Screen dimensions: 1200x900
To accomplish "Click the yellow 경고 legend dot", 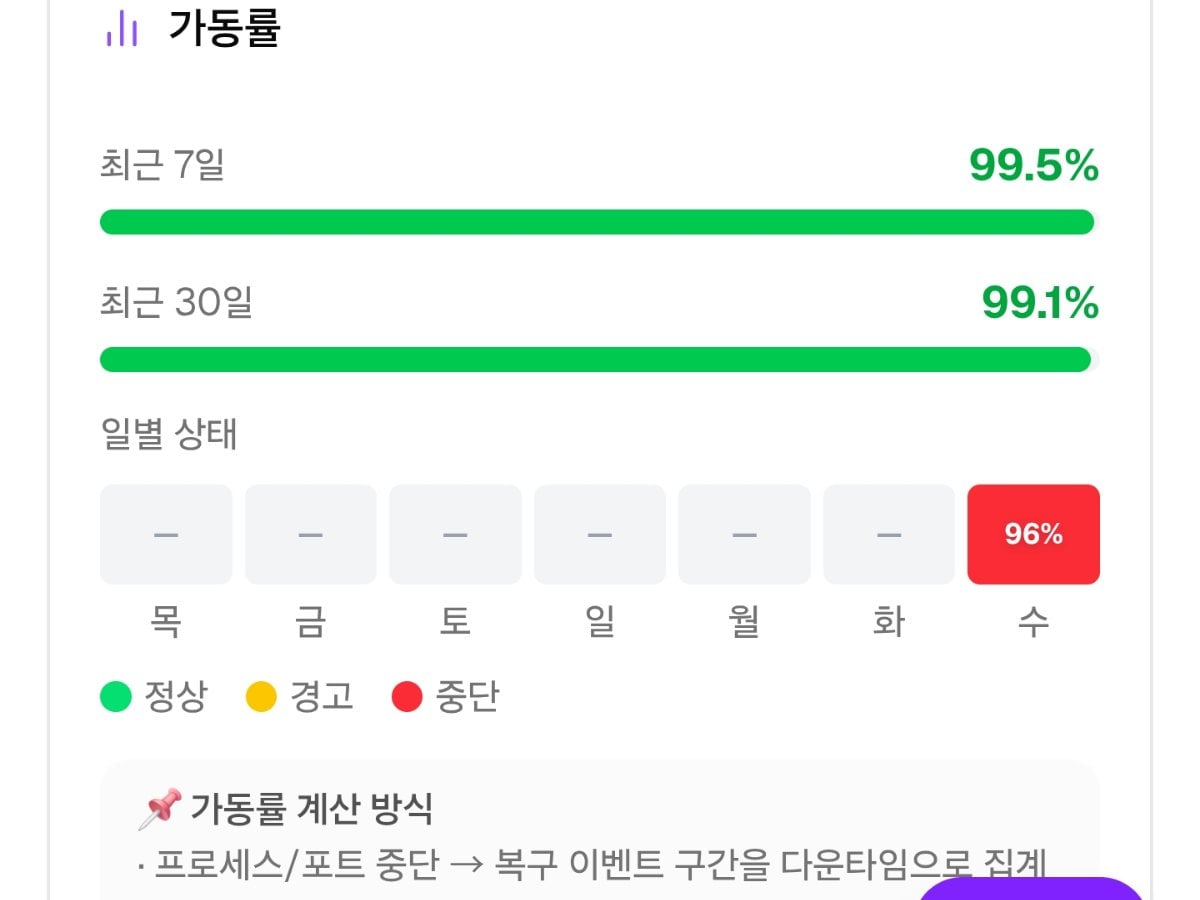I will [261, 696].
